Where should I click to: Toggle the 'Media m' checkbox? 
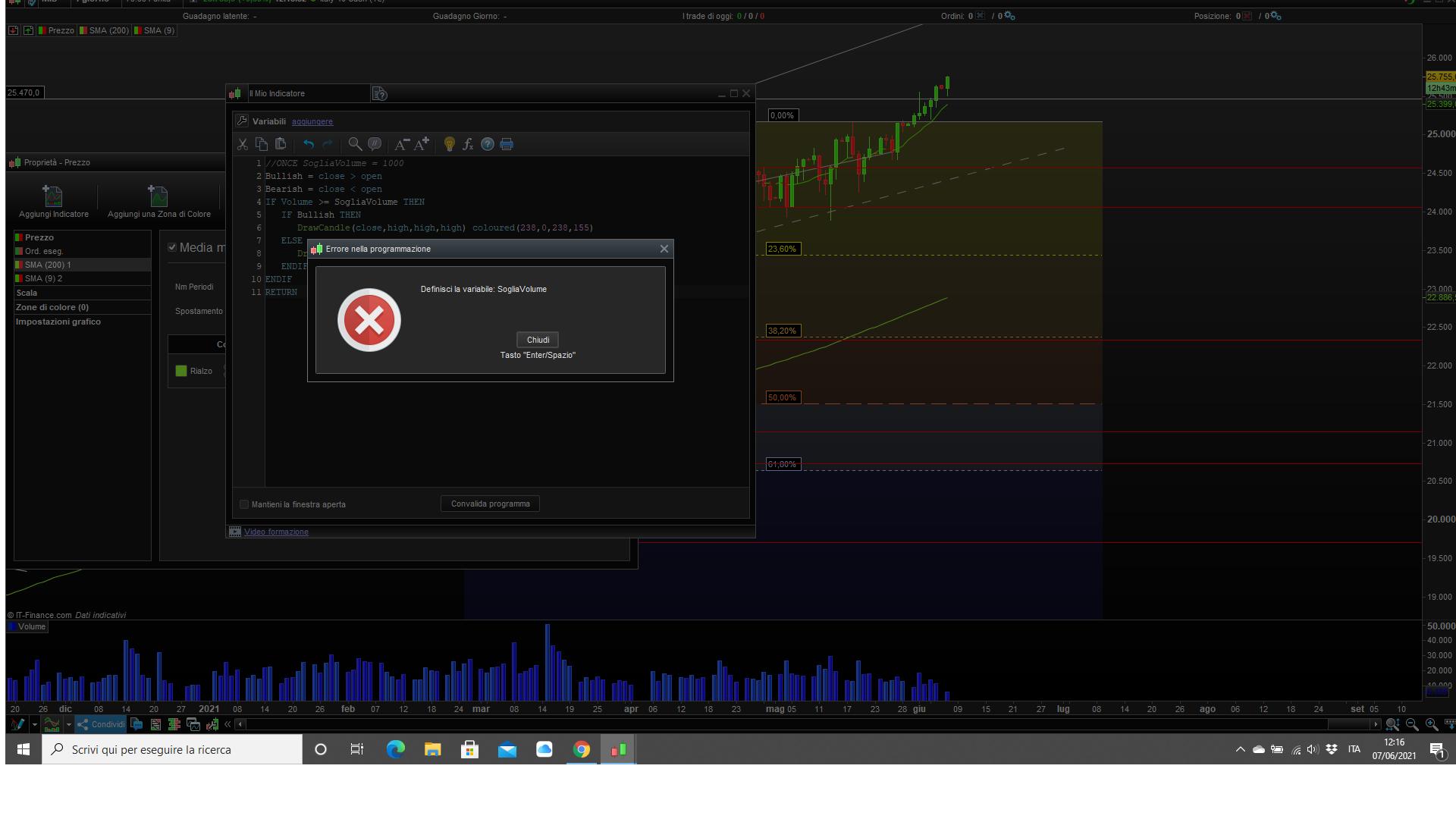172,247
